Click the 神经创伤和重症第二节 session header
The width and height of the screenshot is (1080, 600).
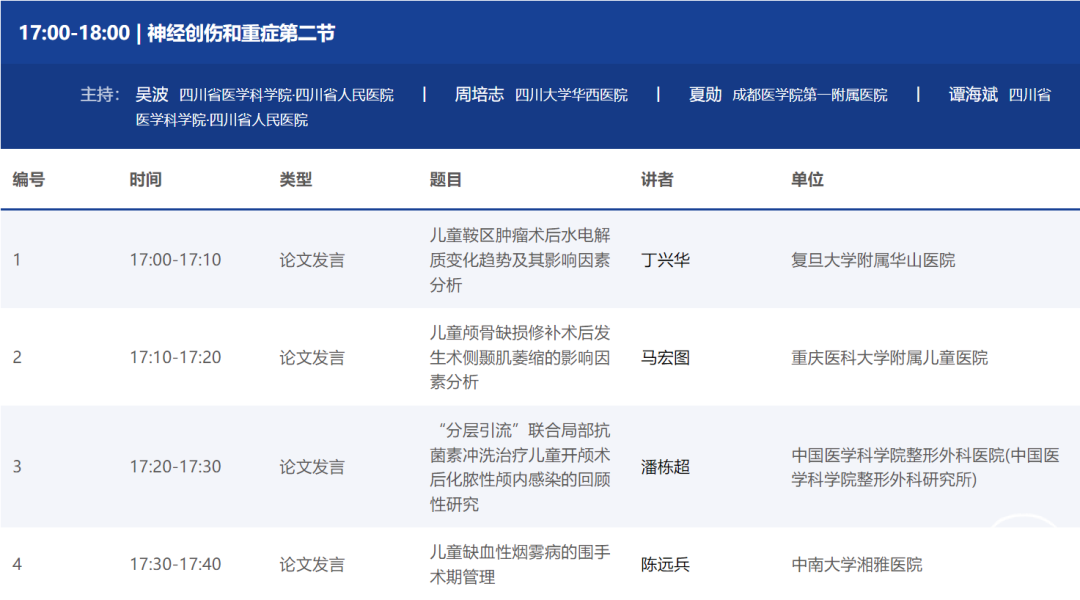pyautogui.click(x=177, y=33)
